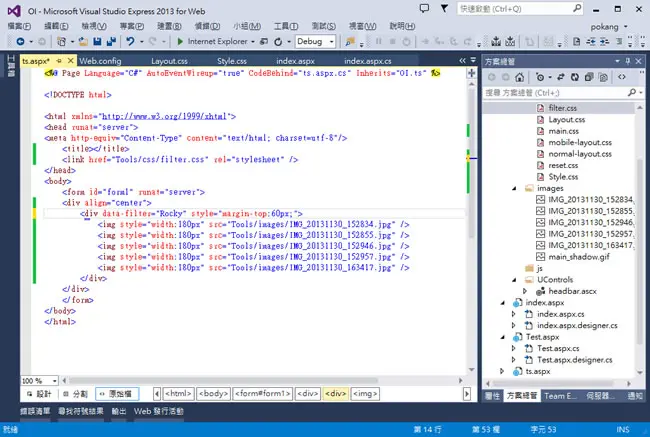Click the Home icon in Solution Explorer

coord(519,77)
